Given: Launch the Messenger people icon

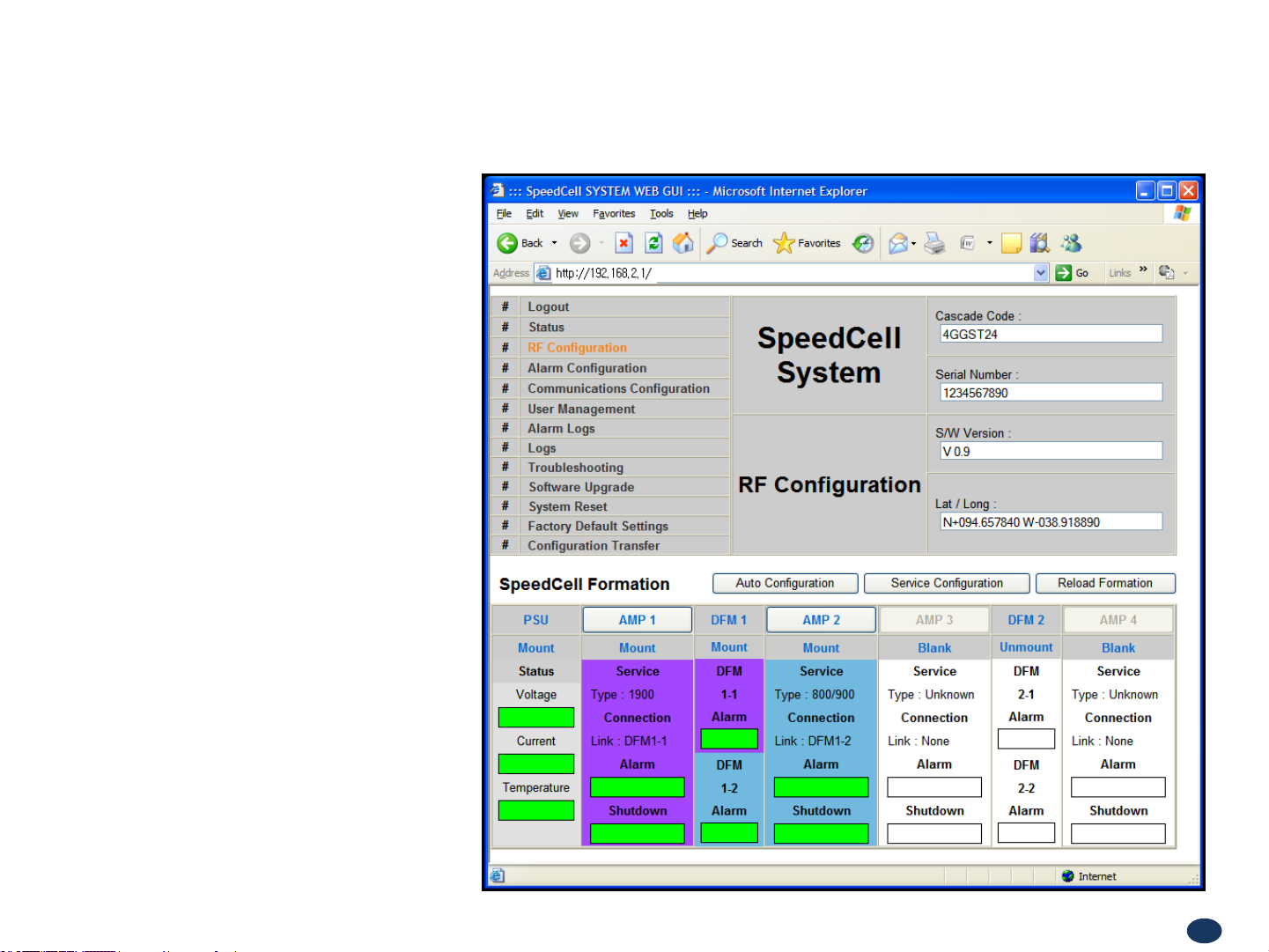Looking at the screenshot, I should click(x=1071, y=243).
